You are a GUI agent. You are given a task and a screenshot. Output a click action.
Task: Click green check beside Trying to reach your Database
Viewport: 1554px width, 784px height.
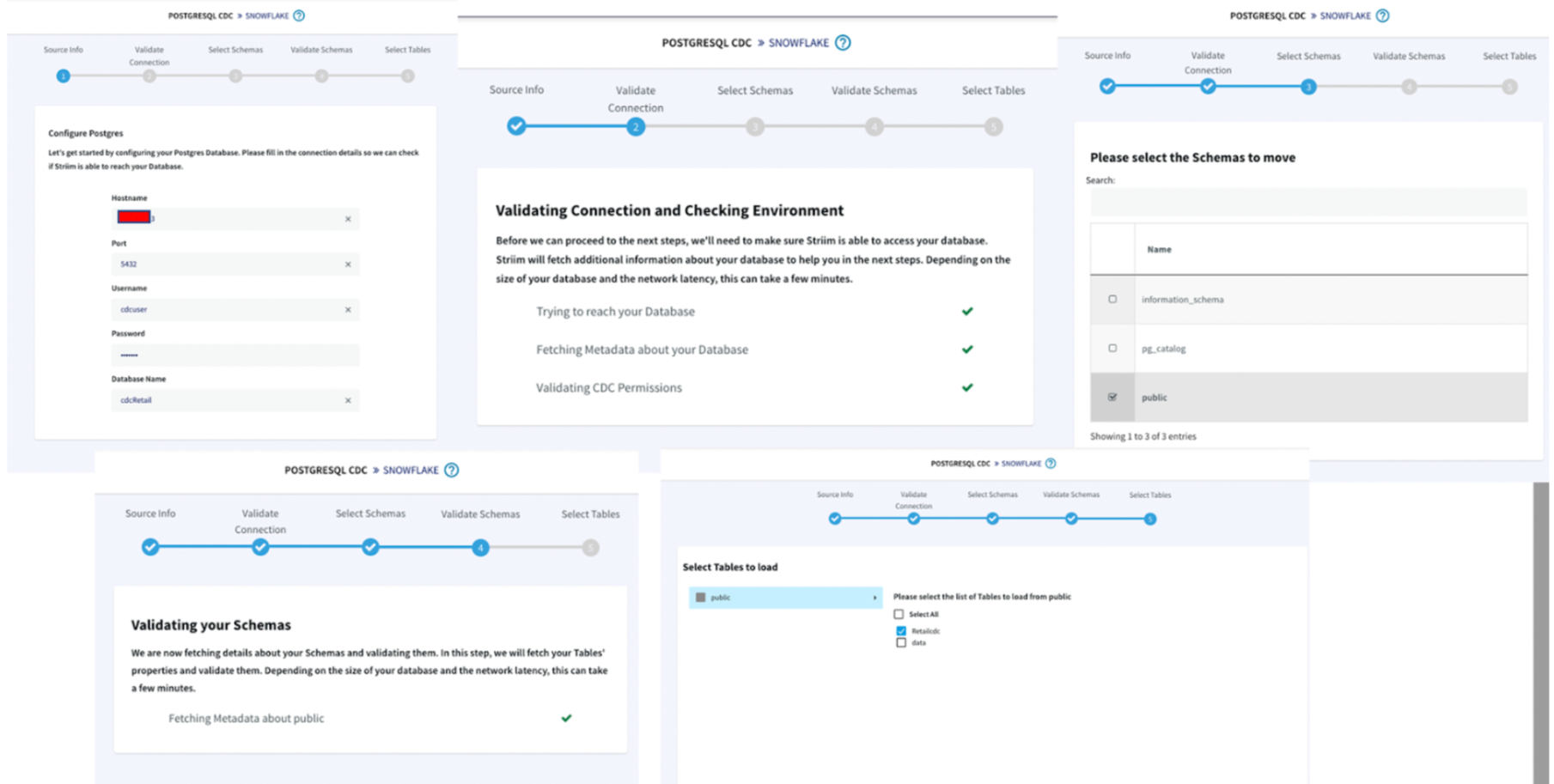[967, 311]
